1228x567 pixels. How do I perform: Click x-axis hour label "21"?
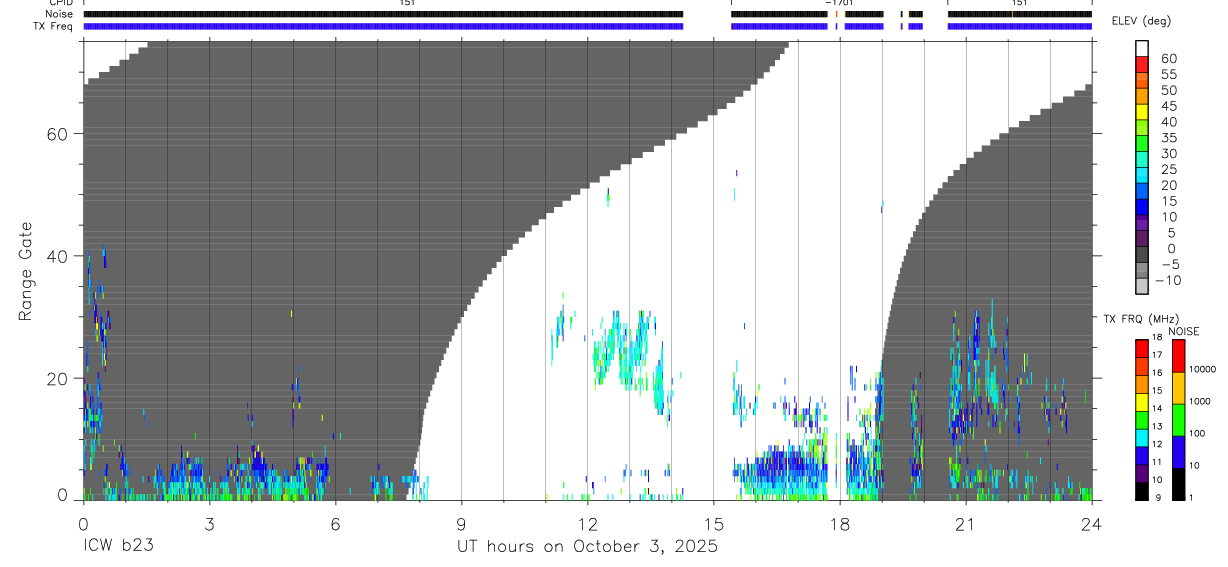965,523
